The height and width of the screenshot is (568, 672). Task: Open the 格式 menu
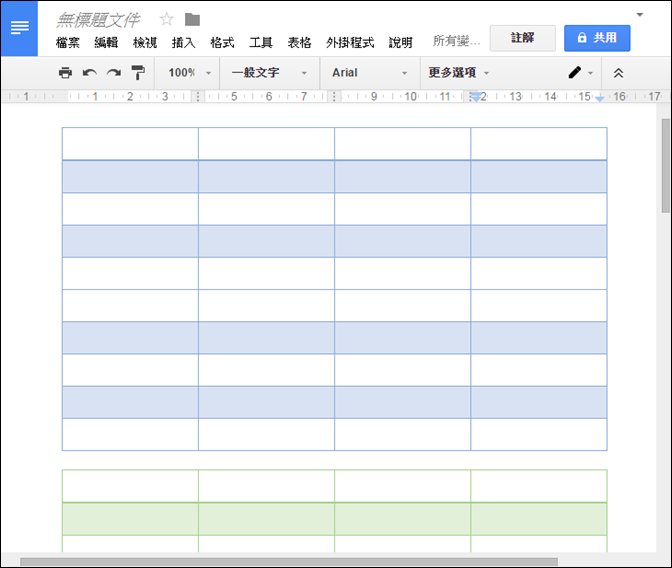click(x=222, y=42)
